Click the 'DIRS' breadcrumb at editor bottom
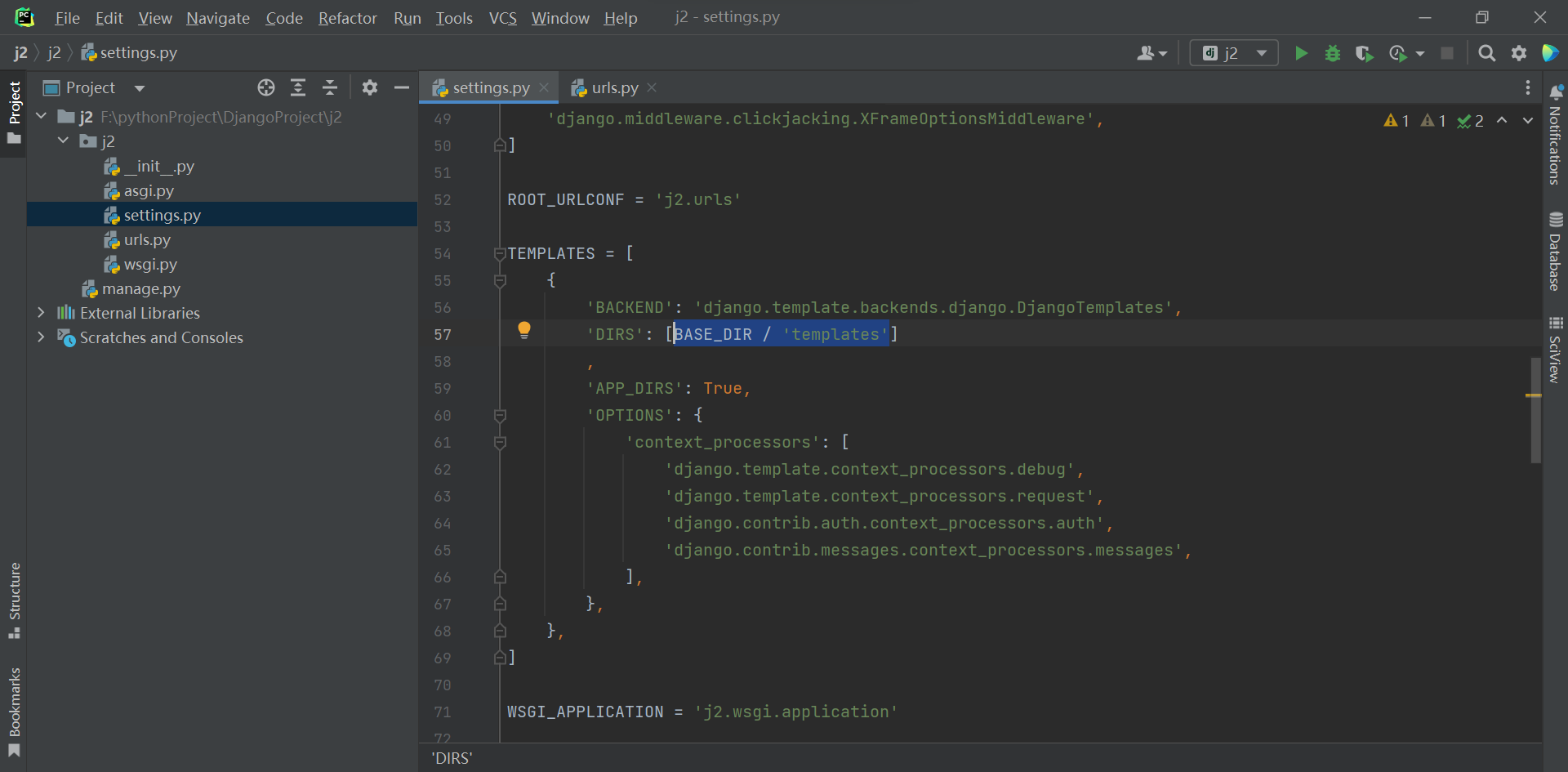Screen dimensions: 1568x772 pyautogui.click(x=452, y=758)
